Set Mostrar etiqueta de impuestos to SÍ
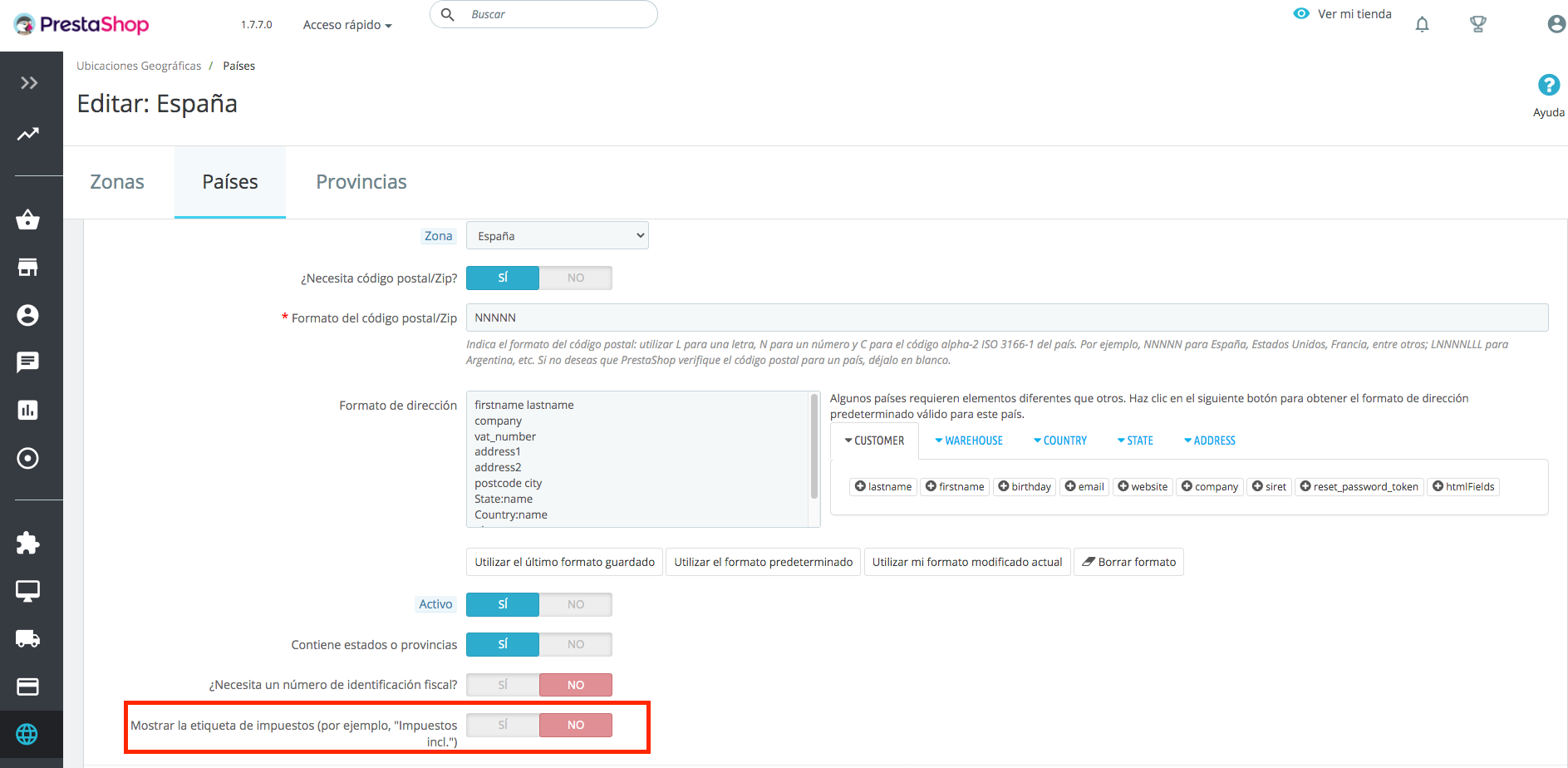This screenshot has height=768, width=1568. point(503,725)
